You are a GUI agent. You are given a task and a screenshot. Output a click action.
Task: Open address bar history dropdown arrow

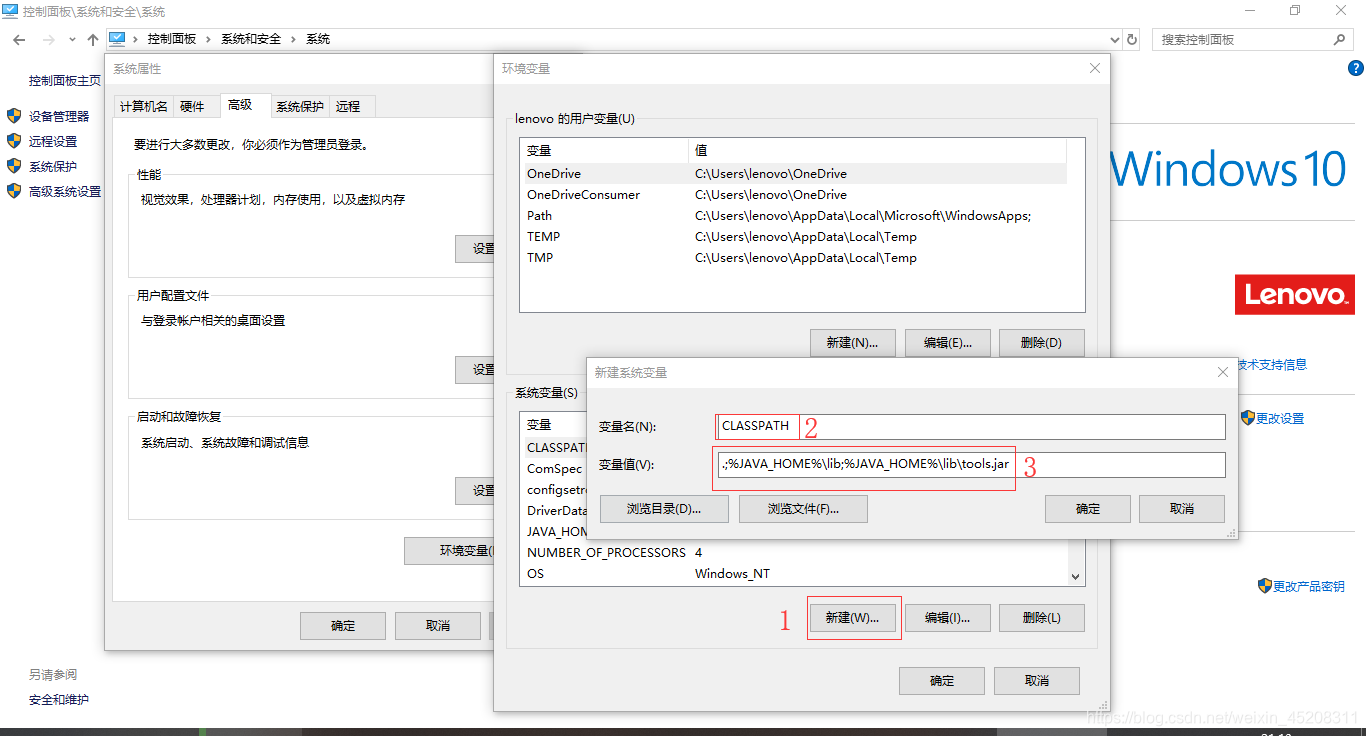pos(1115,39)
